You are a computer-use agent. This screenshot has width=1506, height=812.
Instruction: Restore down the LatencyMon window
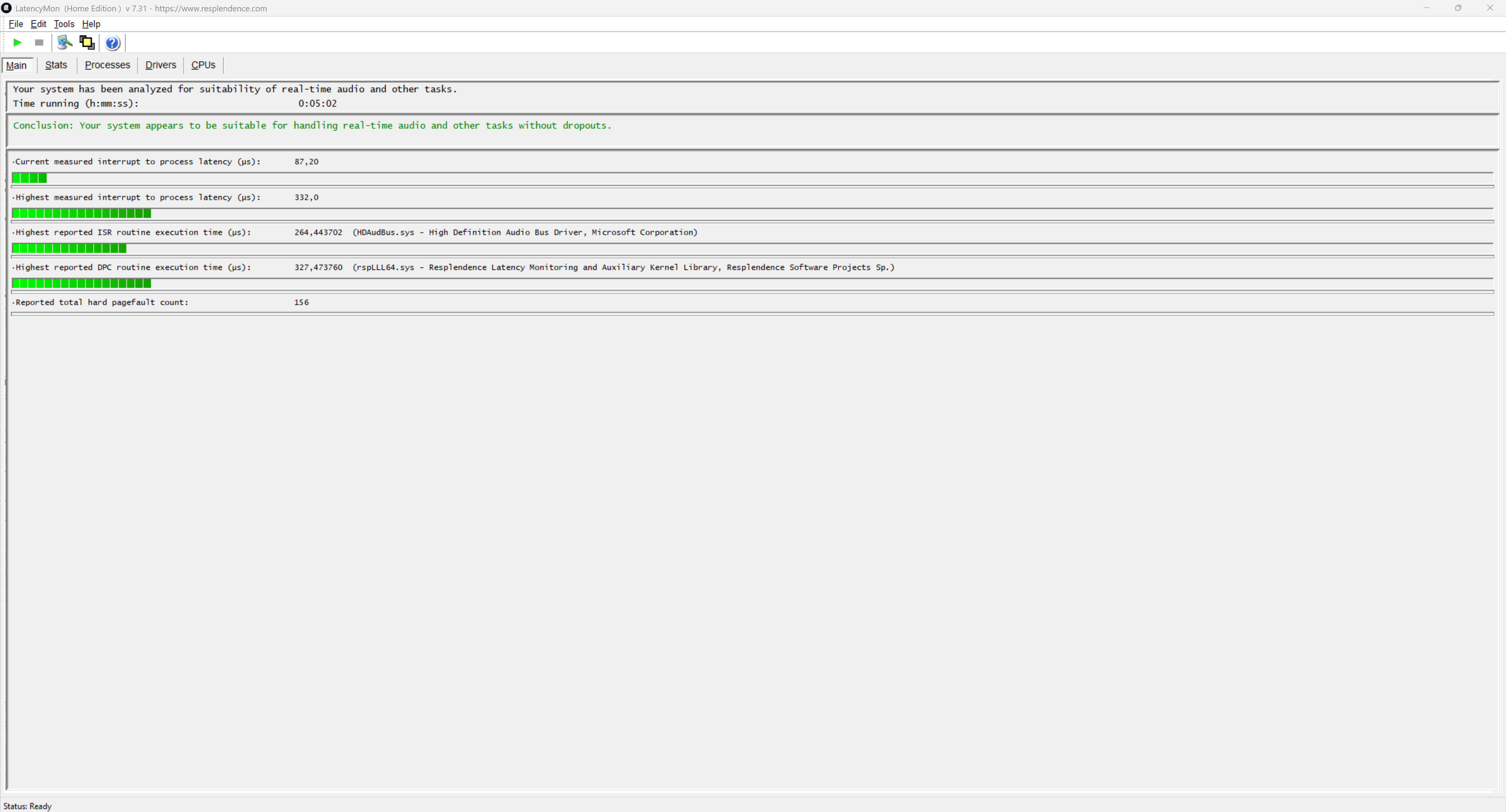point(1458,8)
